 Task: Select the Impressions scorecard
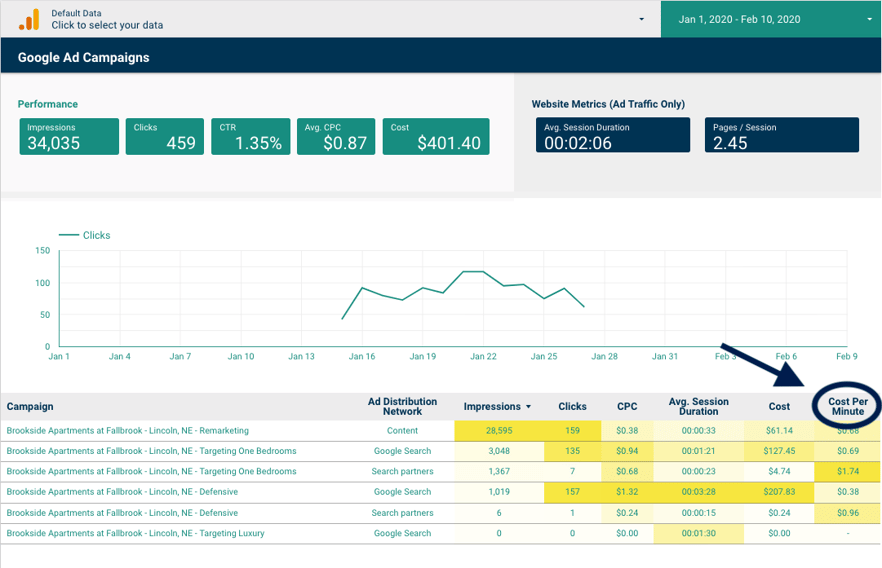tap(68, 137)
